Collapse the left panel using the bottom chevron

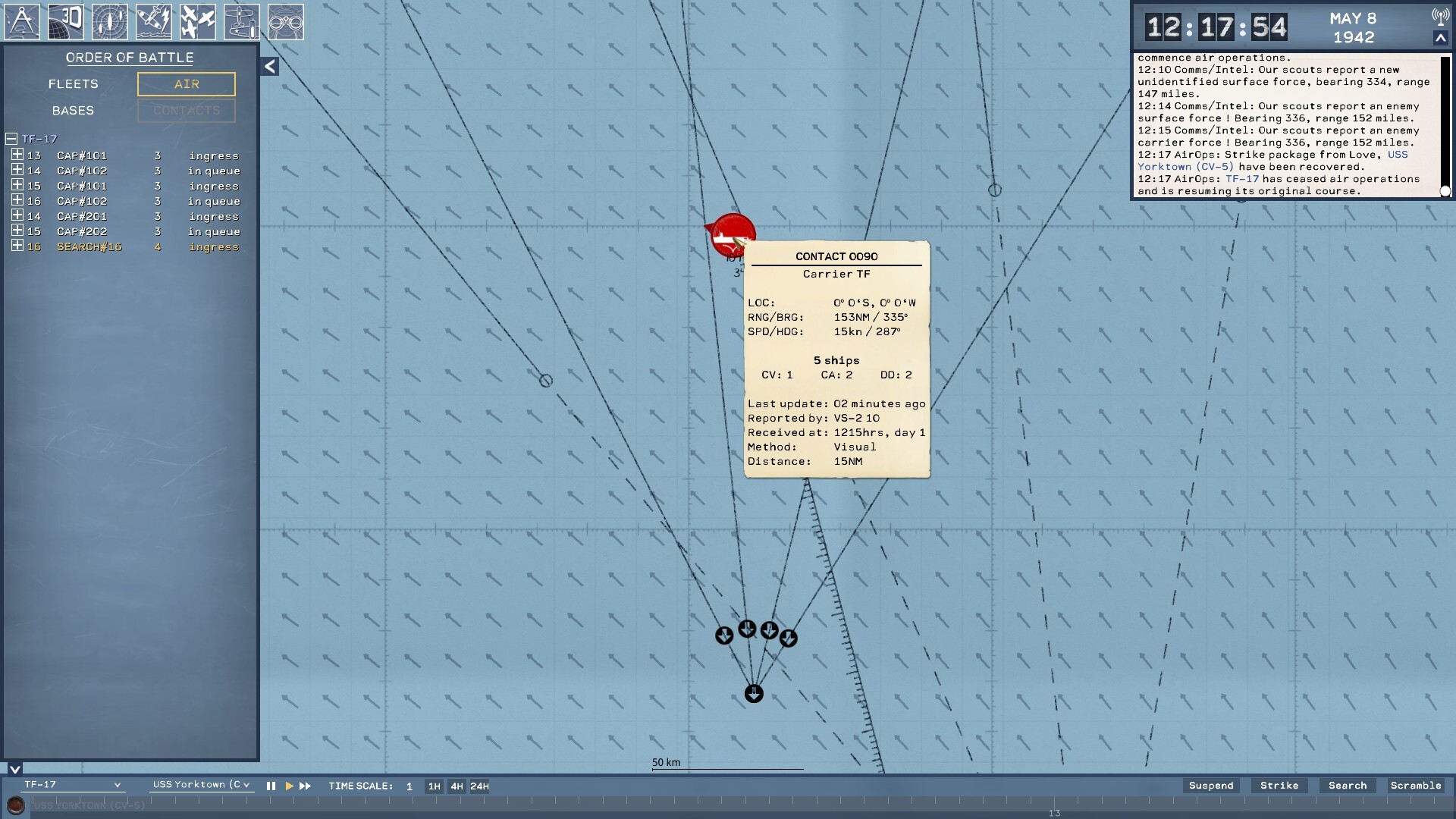(14, 768)
